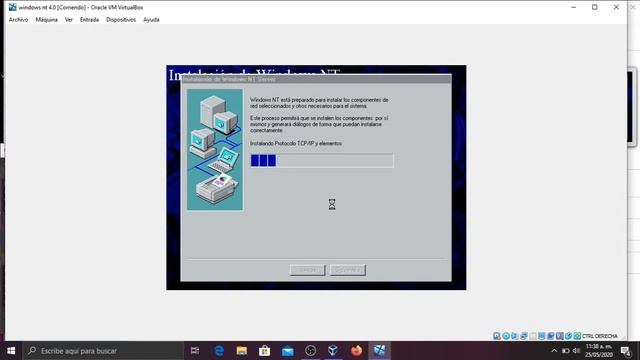Open the Windows notification center

(626, 351)
